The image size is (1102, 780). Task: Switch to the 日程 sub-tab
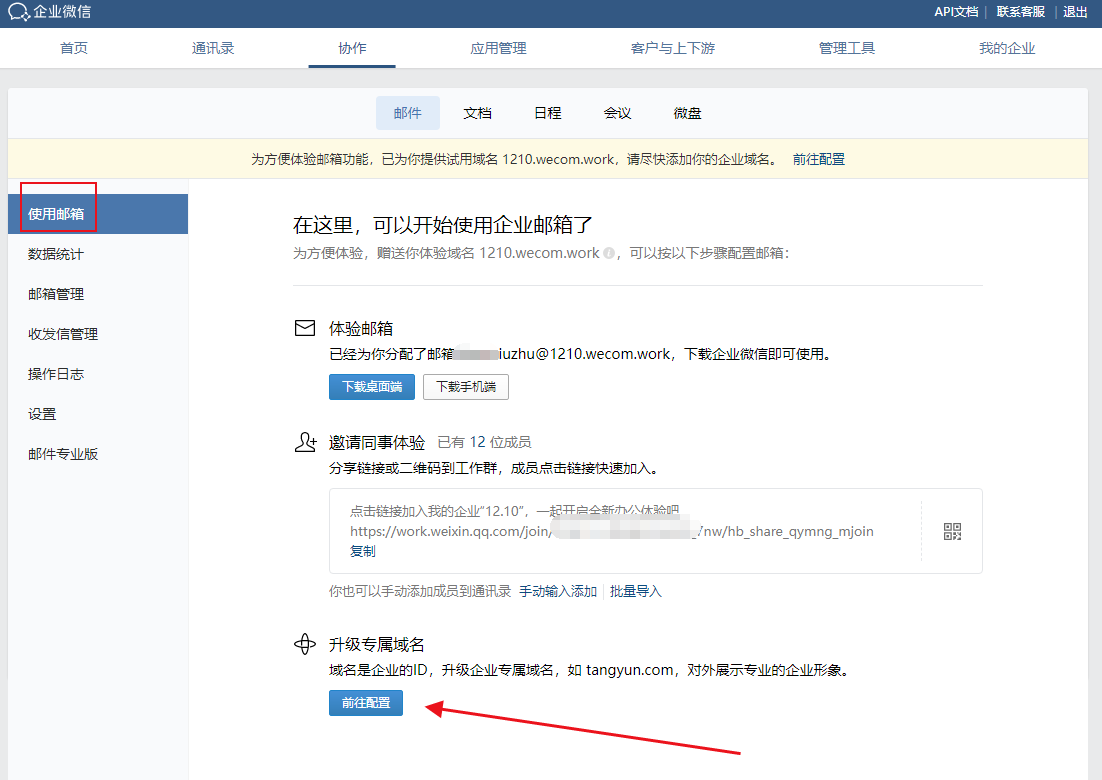point(547,113)
